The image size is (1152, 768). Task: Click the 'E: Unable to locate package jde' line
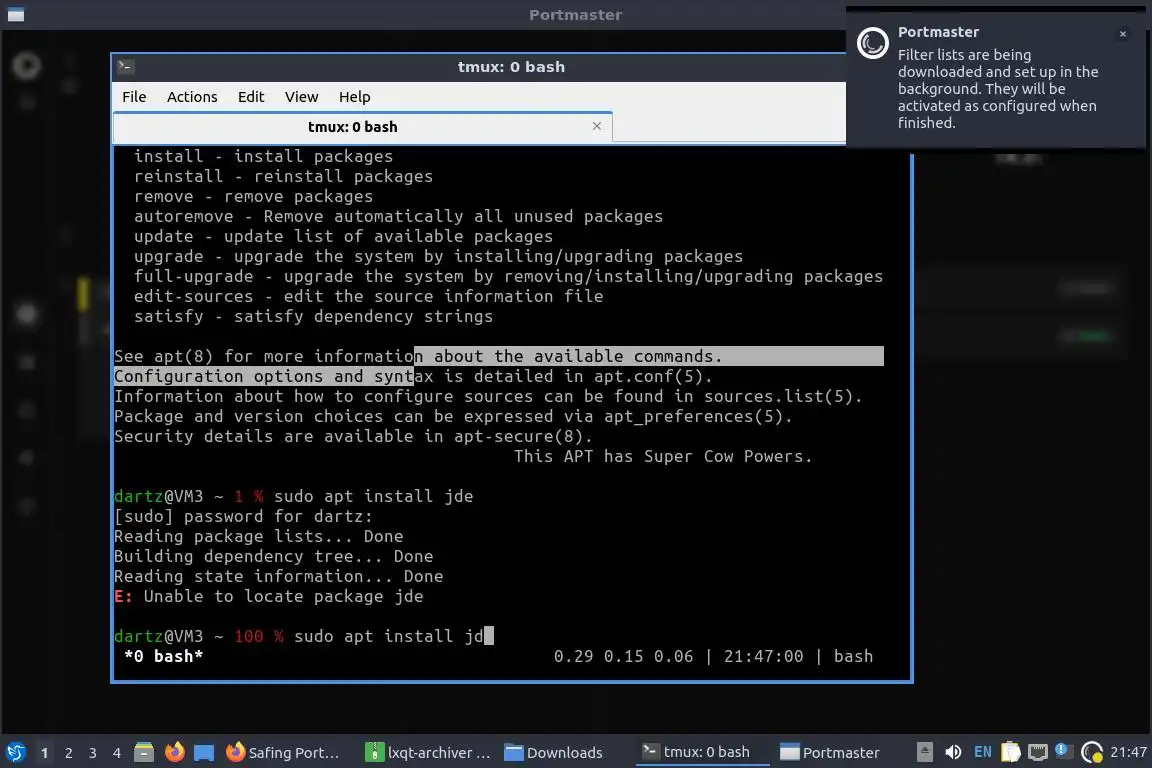pos(269,596)
